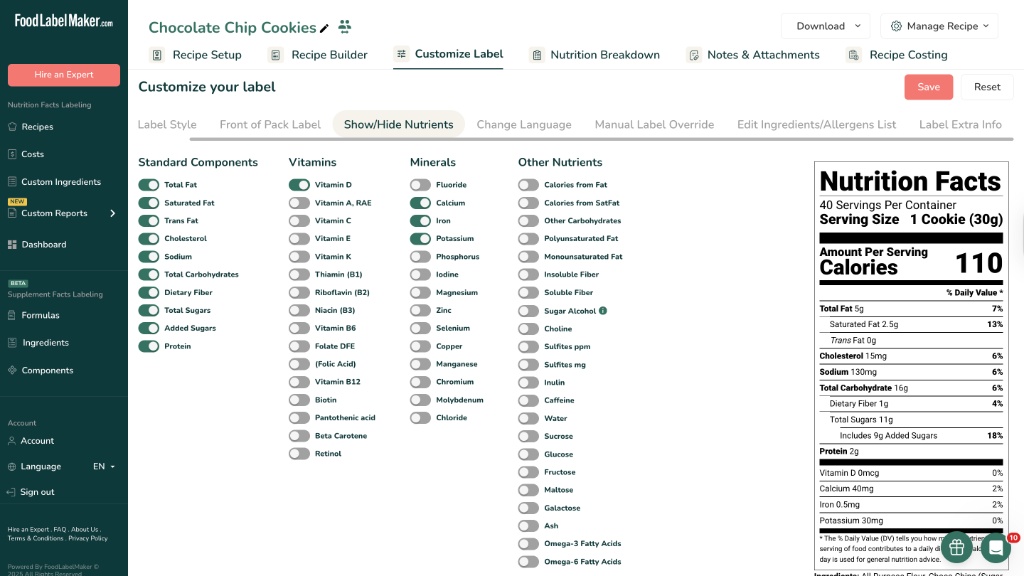Click the Hire an Expert button
1024x576 pixels.
pyautogui.click(x=64, y=75)
